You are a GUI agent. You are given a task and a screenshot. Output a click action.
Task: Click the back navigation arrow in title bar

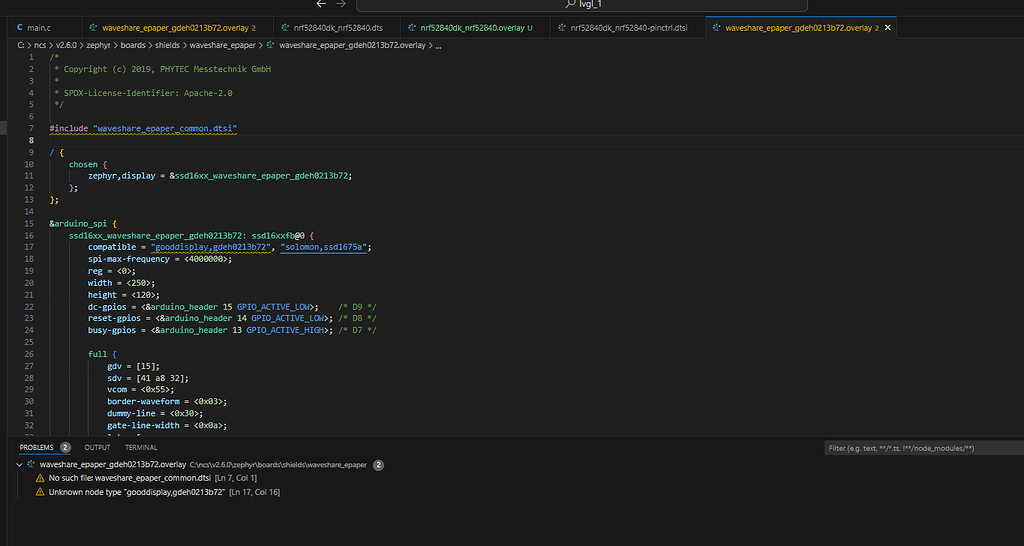[322, 4]
